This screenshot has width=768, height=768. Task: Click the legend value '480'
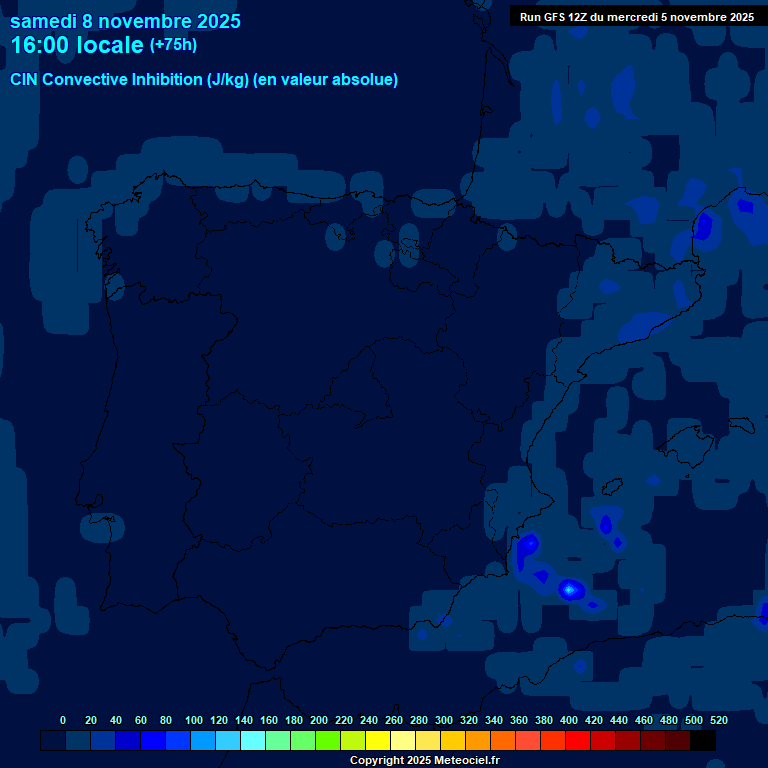[x=669, y=720]
